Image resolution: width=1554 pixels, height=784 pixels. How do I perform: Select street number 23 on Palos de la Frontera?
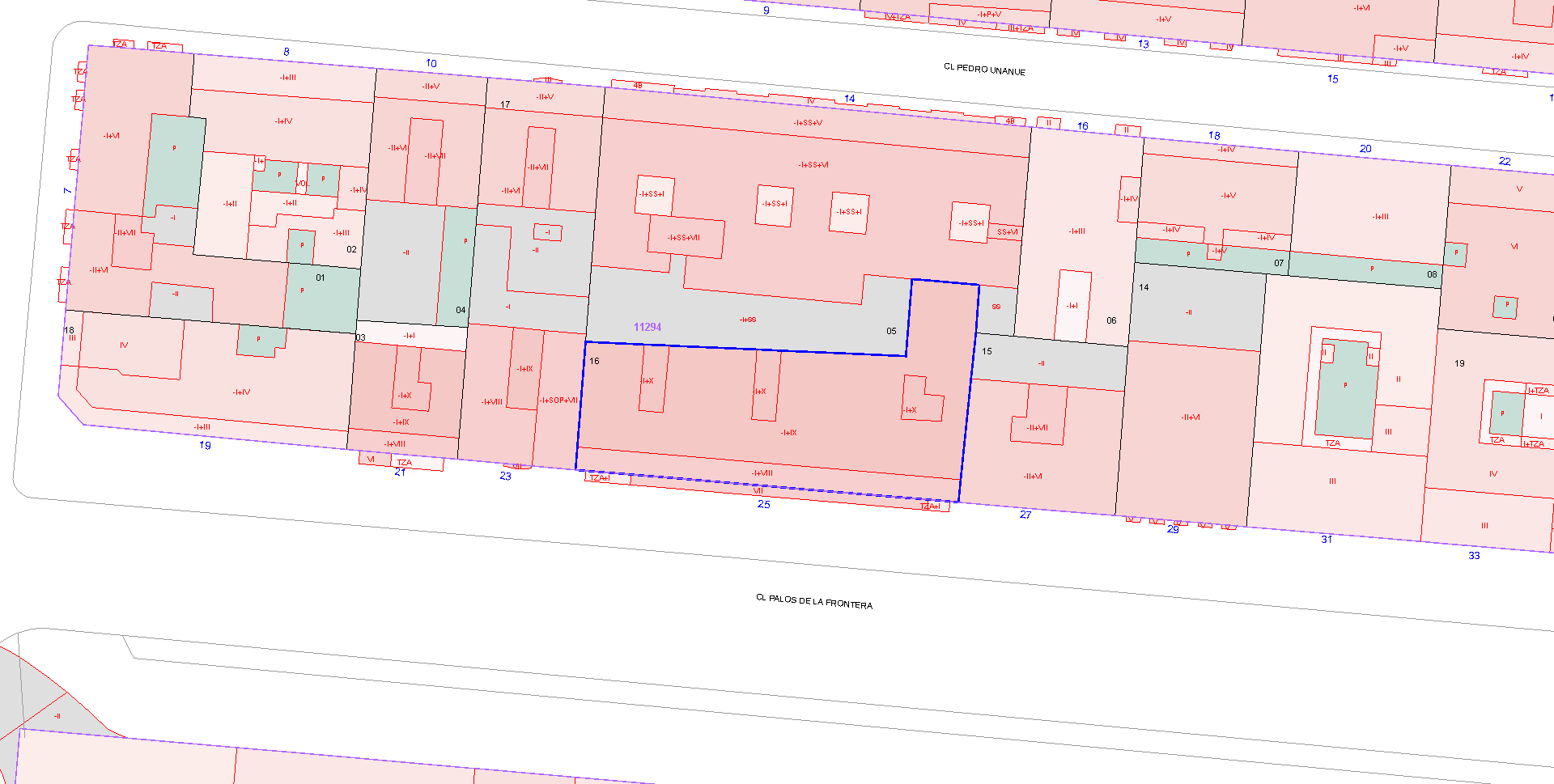(505, 477)
